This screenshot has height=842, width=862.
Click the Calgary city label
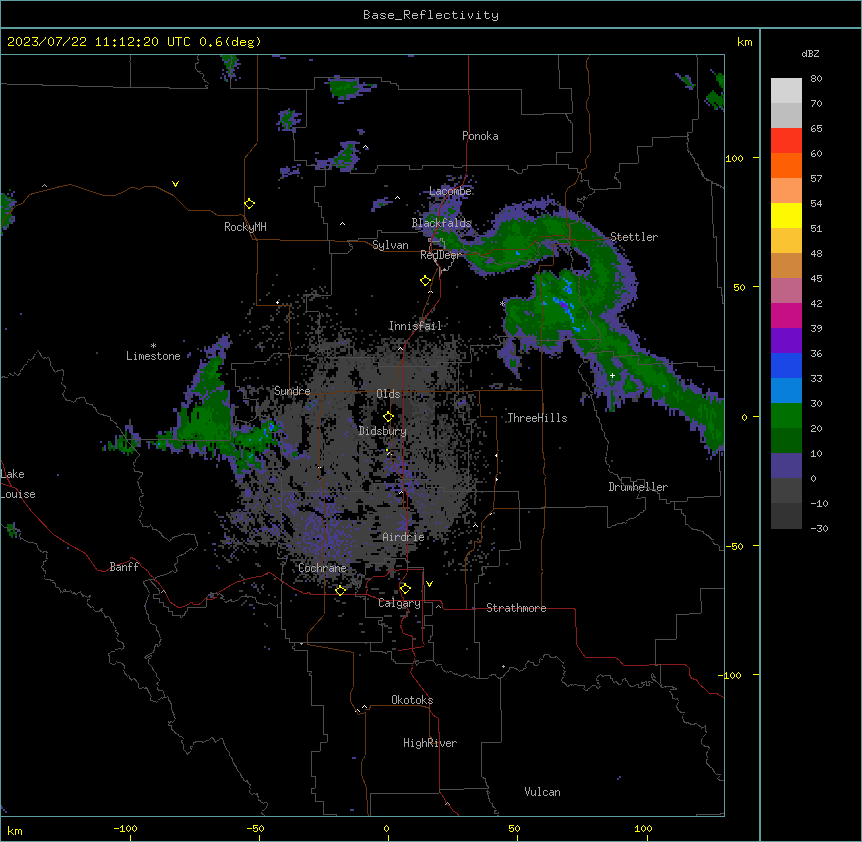[399, 603]
